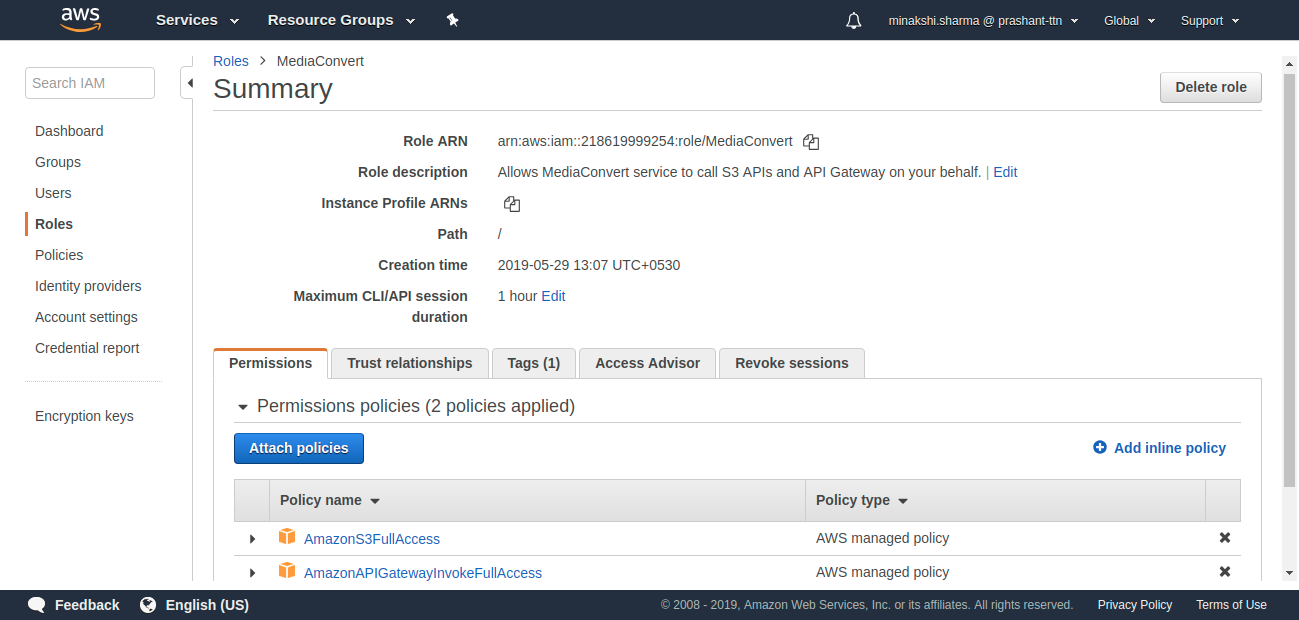Open Credential report in the sidebar
Image resolution: width=1299 pixels, height=620 pixels.
(x=87, y=348)
